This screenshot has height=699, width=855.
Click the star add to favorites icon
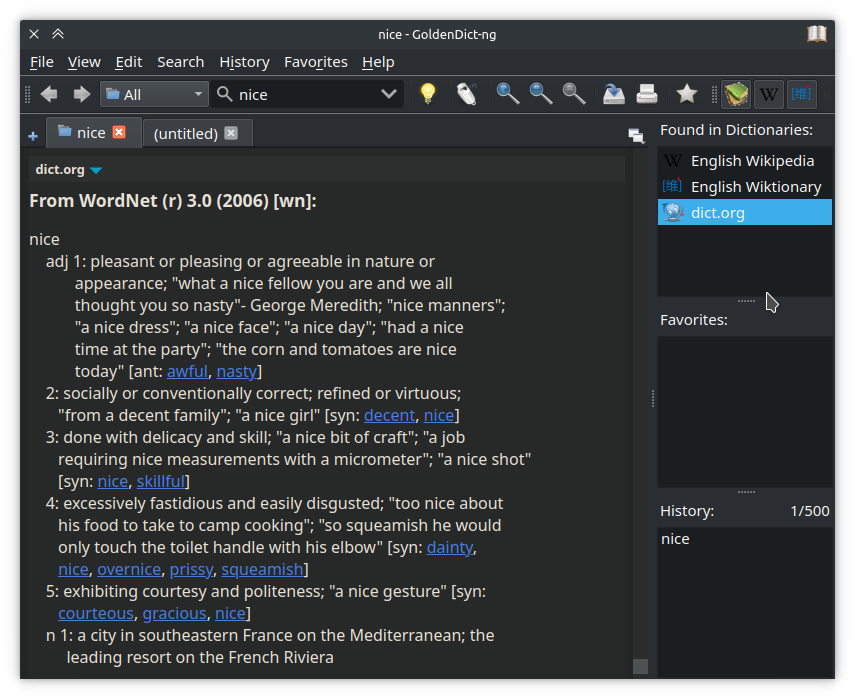coord(686,94)
